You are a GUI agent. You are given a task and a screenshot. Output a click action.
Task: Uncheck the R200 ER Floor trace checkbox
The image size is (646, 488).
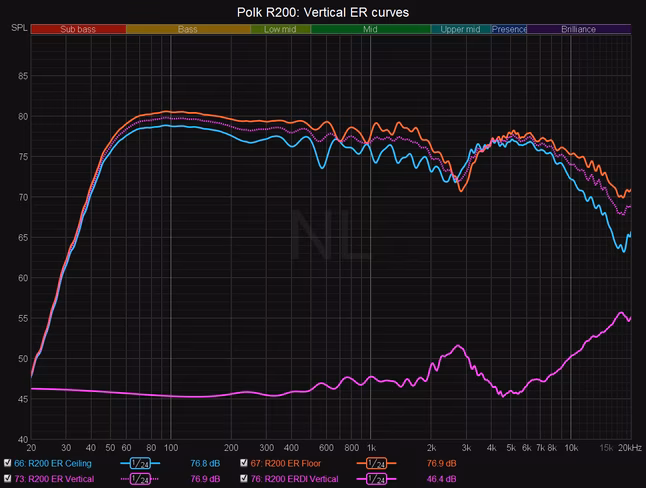coord(244,463)
